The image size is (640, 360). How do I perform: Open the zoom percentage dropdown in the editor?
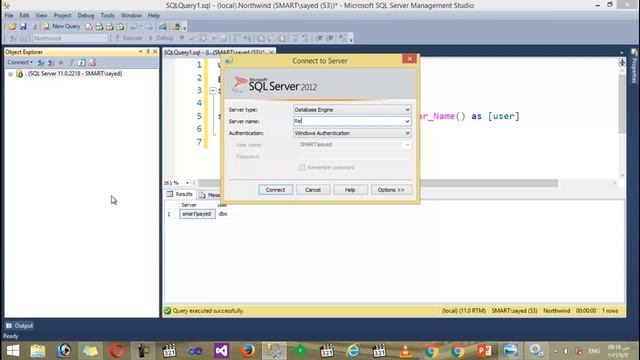point(187,183)
